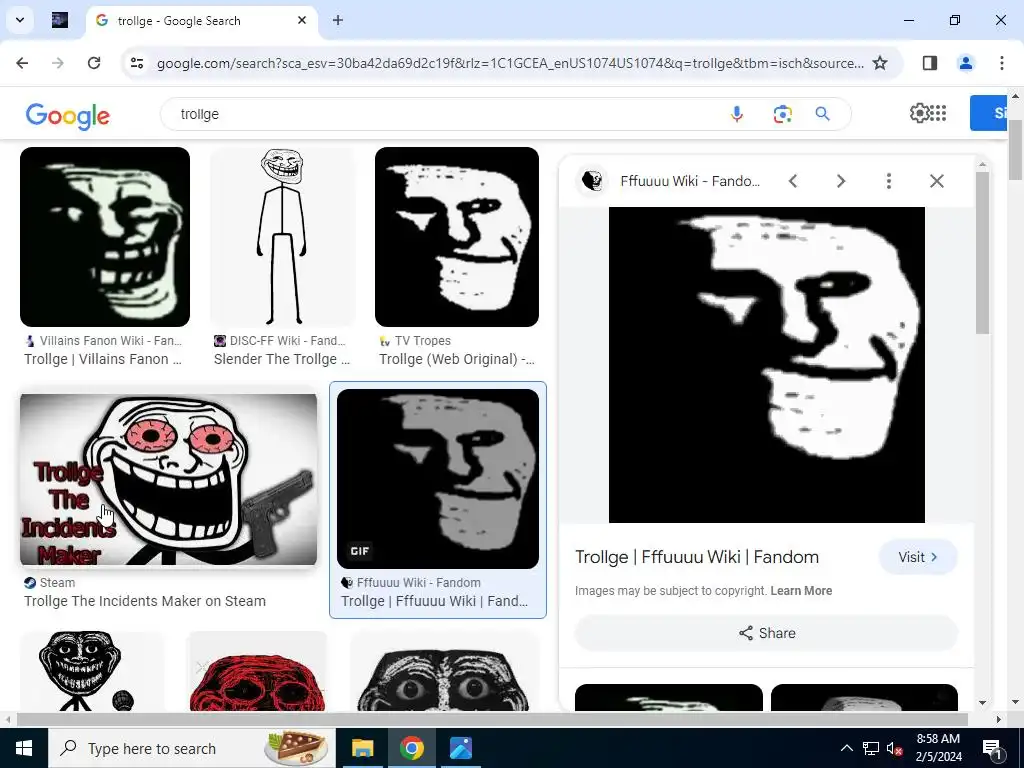1024x768 pixels.
Task: Open black trollface with microphone thumbnail
Action: click(92, 671)
